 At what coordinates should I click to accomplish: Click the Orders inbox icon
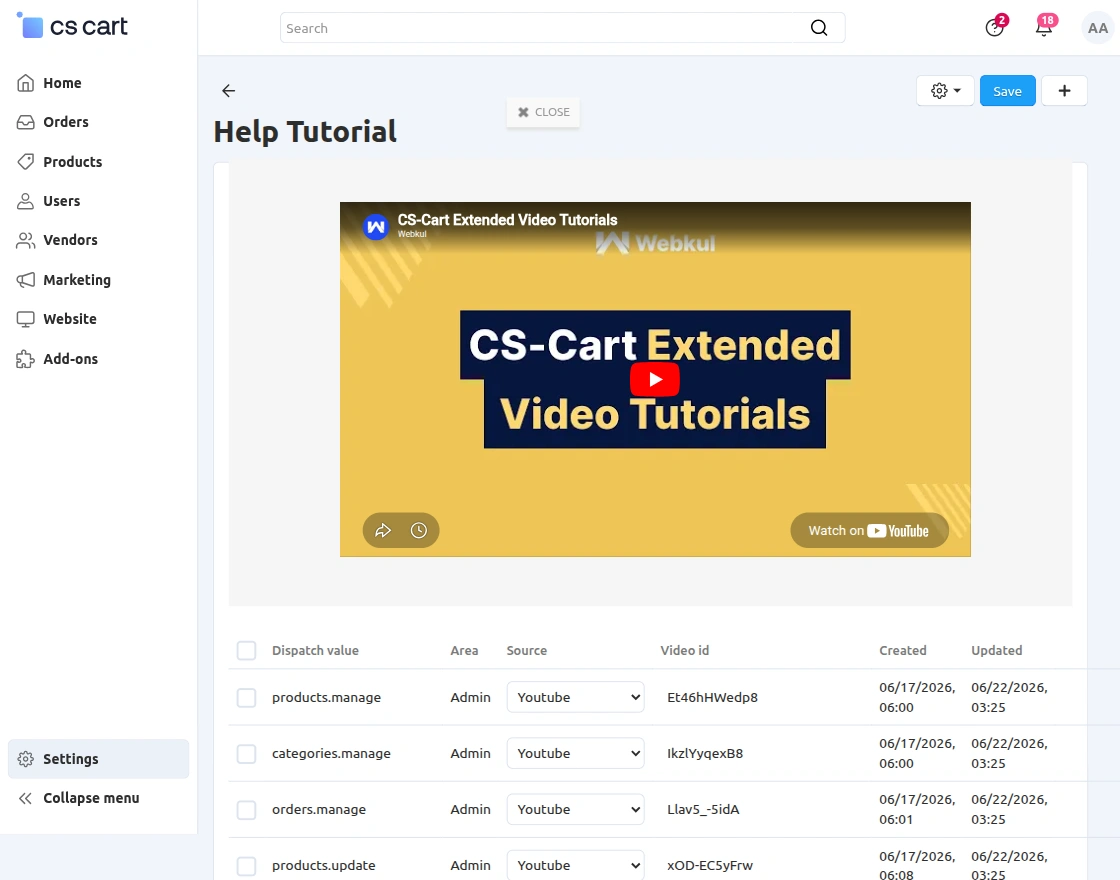point(26,122)
